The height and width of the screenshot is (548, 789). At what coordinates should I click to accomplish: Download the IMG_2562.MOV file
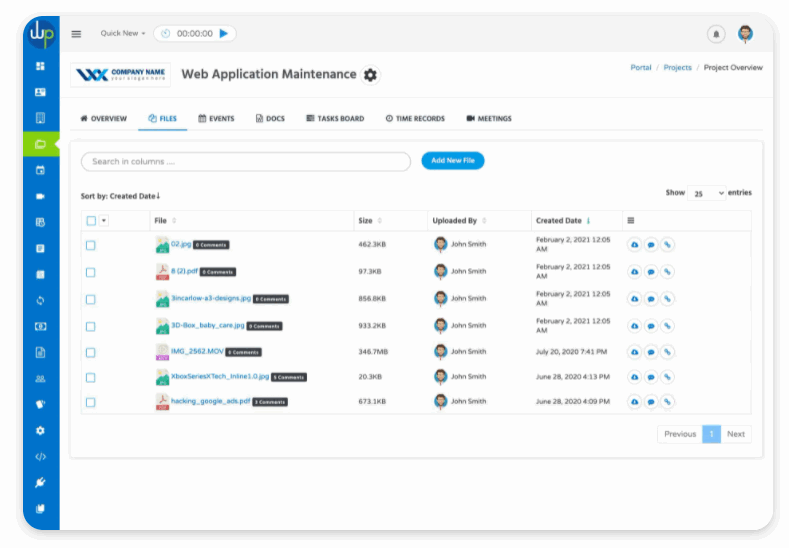[x=635, y=352]
